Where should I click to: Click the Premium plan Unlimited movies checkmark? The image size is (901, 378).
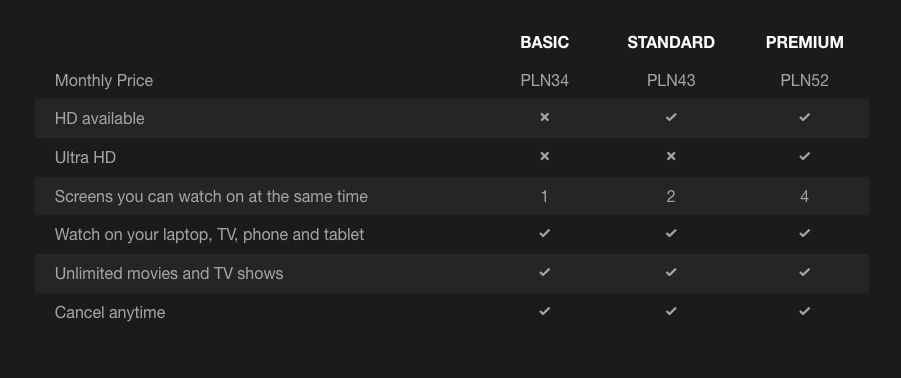804,272
